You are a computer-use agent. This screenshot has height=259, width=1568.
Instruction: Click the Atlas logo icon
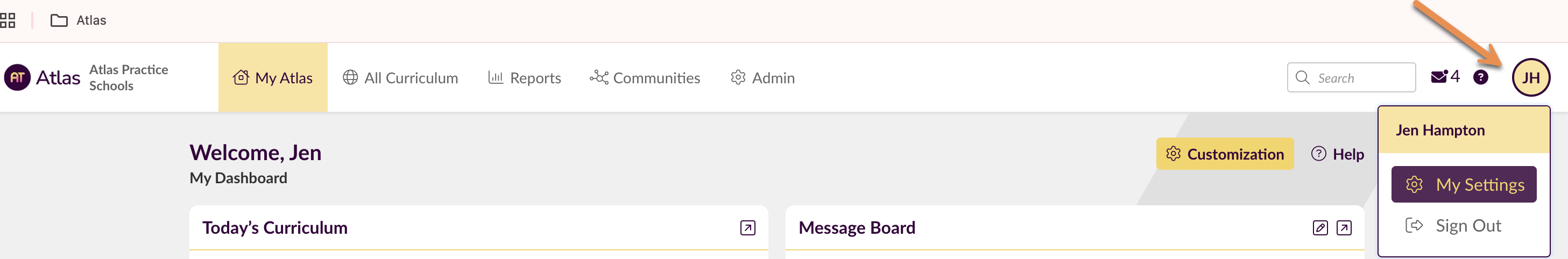click(17, 78)
